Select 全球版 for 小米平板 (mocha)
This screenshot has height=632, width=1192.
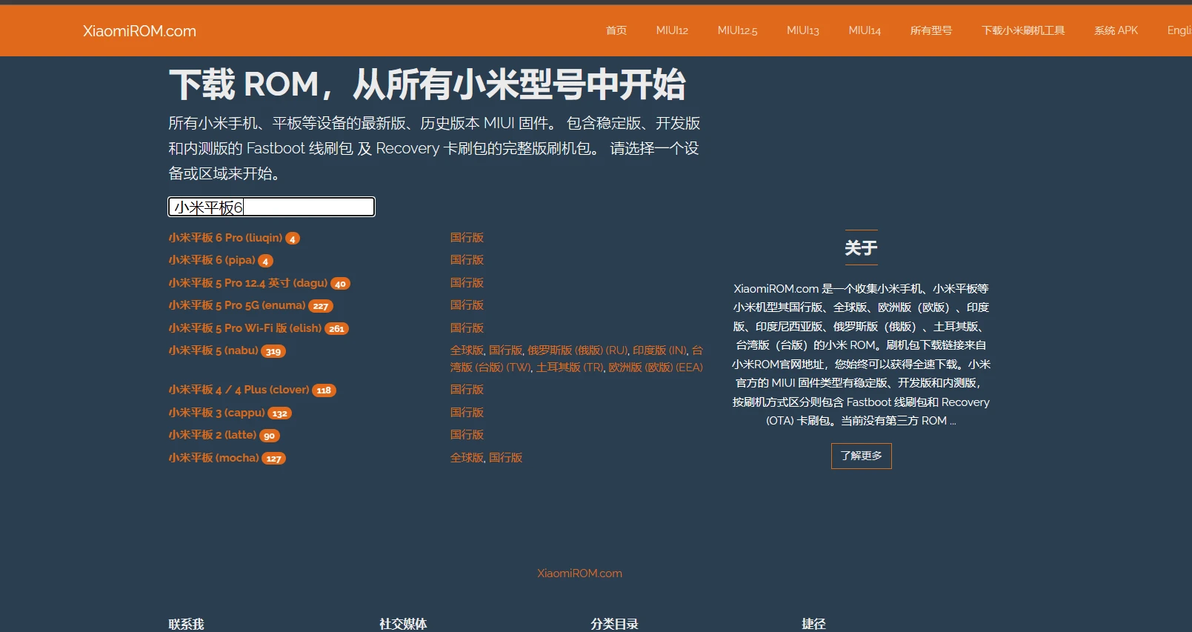point(467,458)
